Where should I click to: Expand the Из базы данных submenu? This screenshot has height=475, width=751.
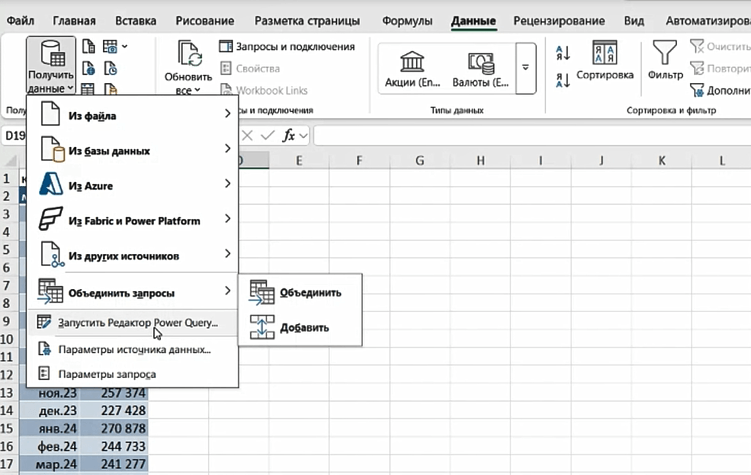tap(228, 148)
